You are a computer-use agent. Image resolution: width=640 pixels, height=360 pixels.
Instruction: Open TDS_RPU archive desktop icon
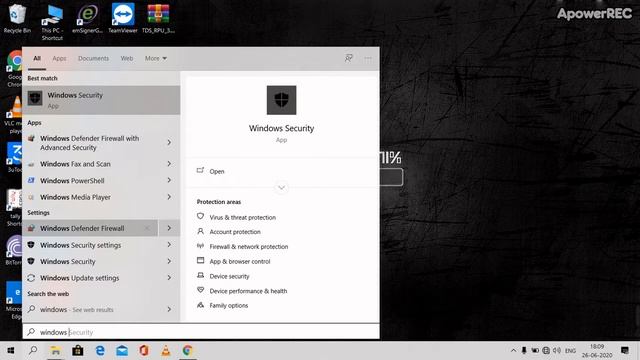pyautogui.click(x=158, y=18)
